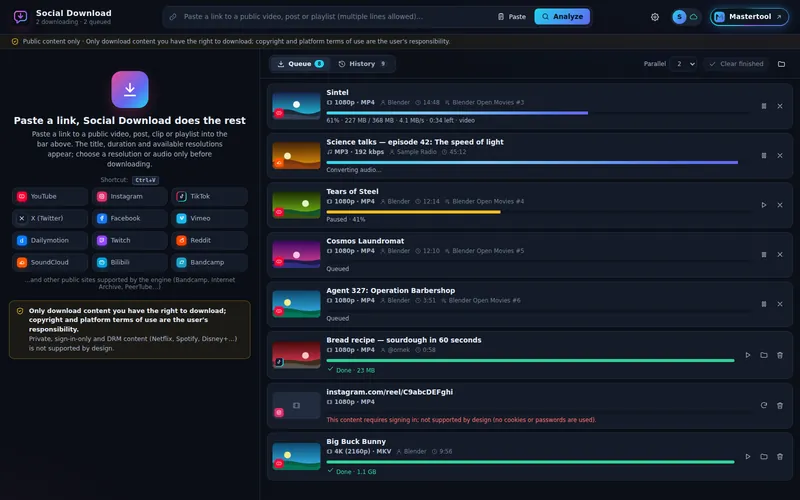Pause the Sintel download
The height and width of the screenshot is (500, 800).
(x=764, y=106)
